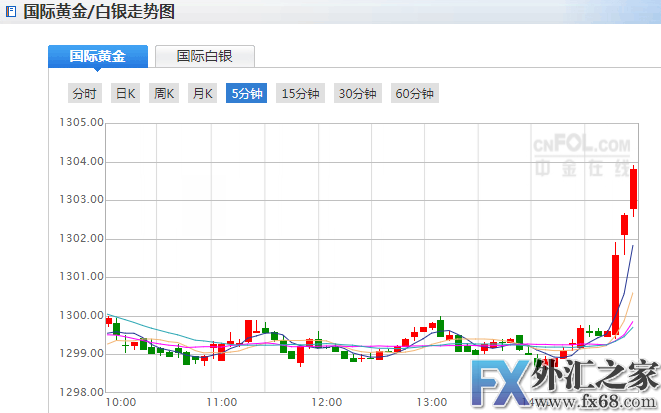Click the panel icon beside 国际黄金/白银走势图 title
Viewport: 661px width, 413px height.
click(x=11, y=11)
